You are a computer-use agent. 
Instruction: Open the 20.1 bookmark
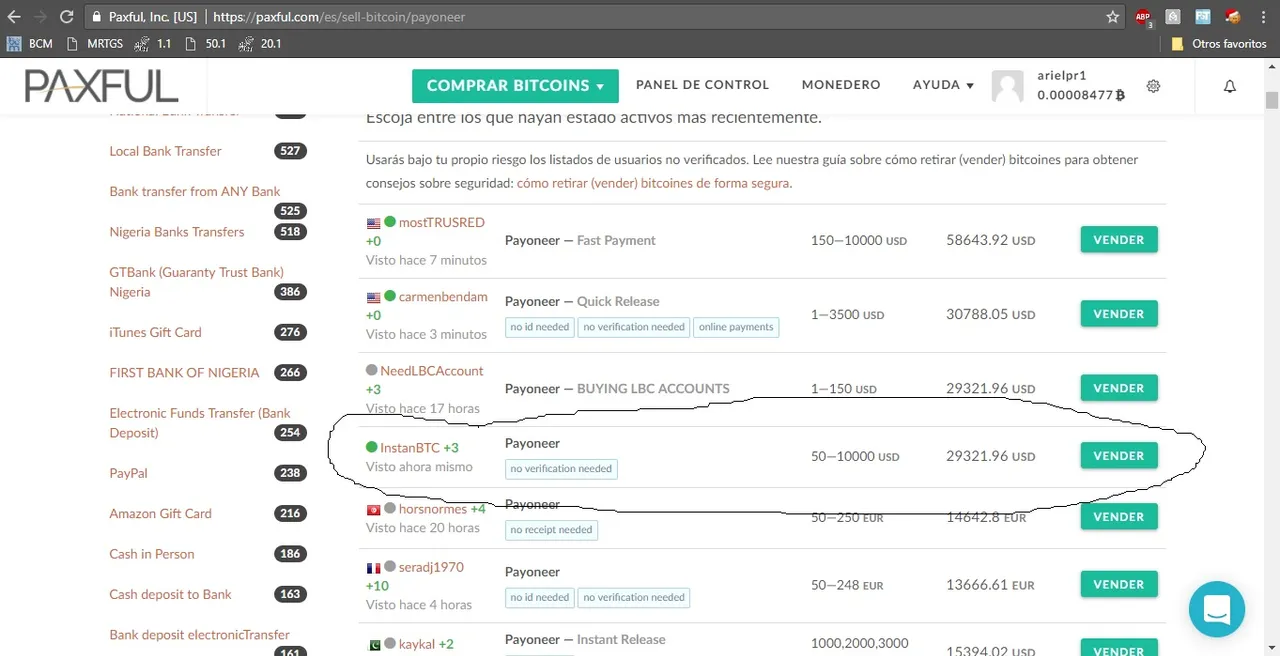pyautogui.click(x=260, y=44)
